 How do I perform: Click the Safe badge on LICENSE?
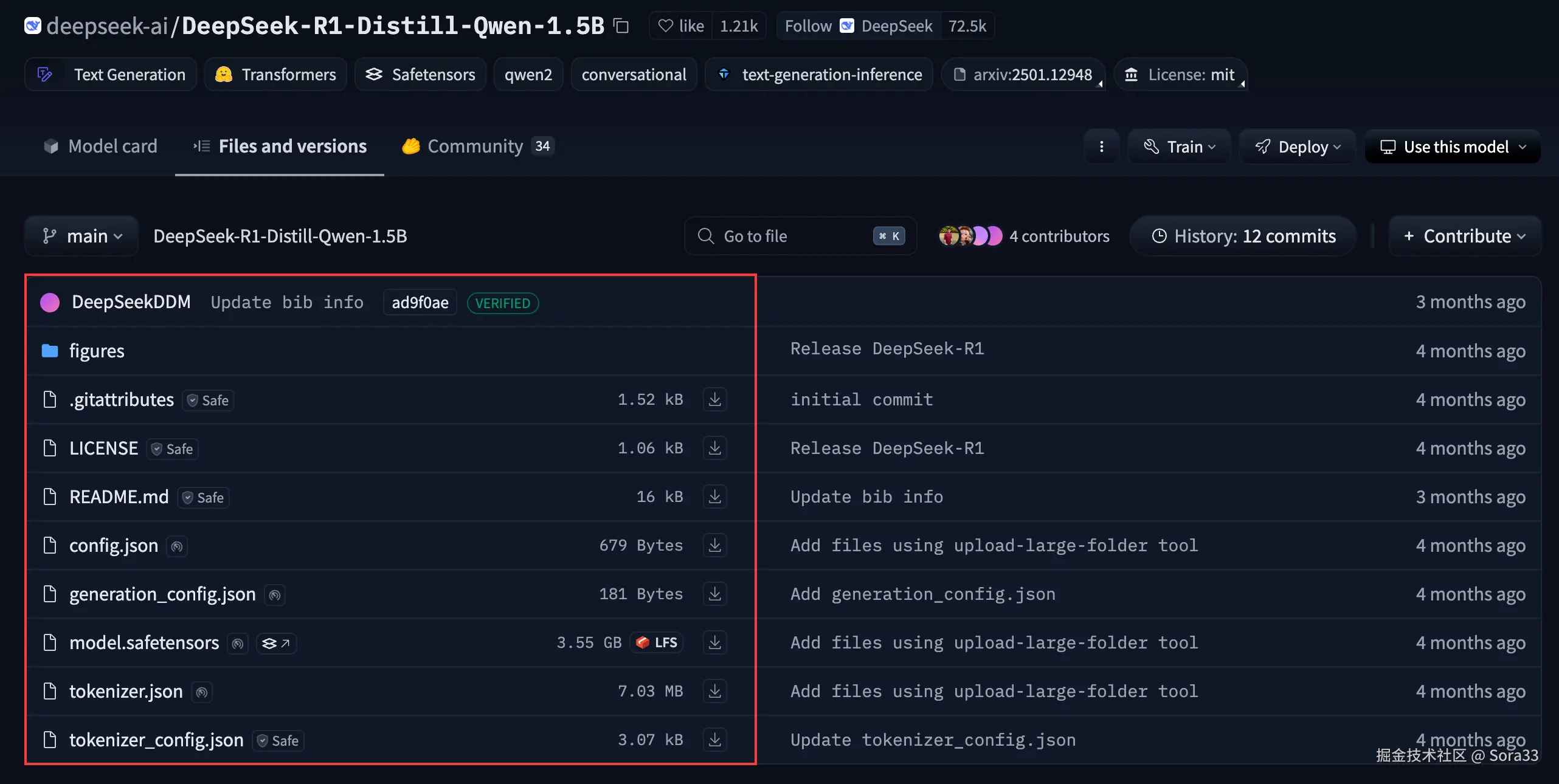point(173,449)
